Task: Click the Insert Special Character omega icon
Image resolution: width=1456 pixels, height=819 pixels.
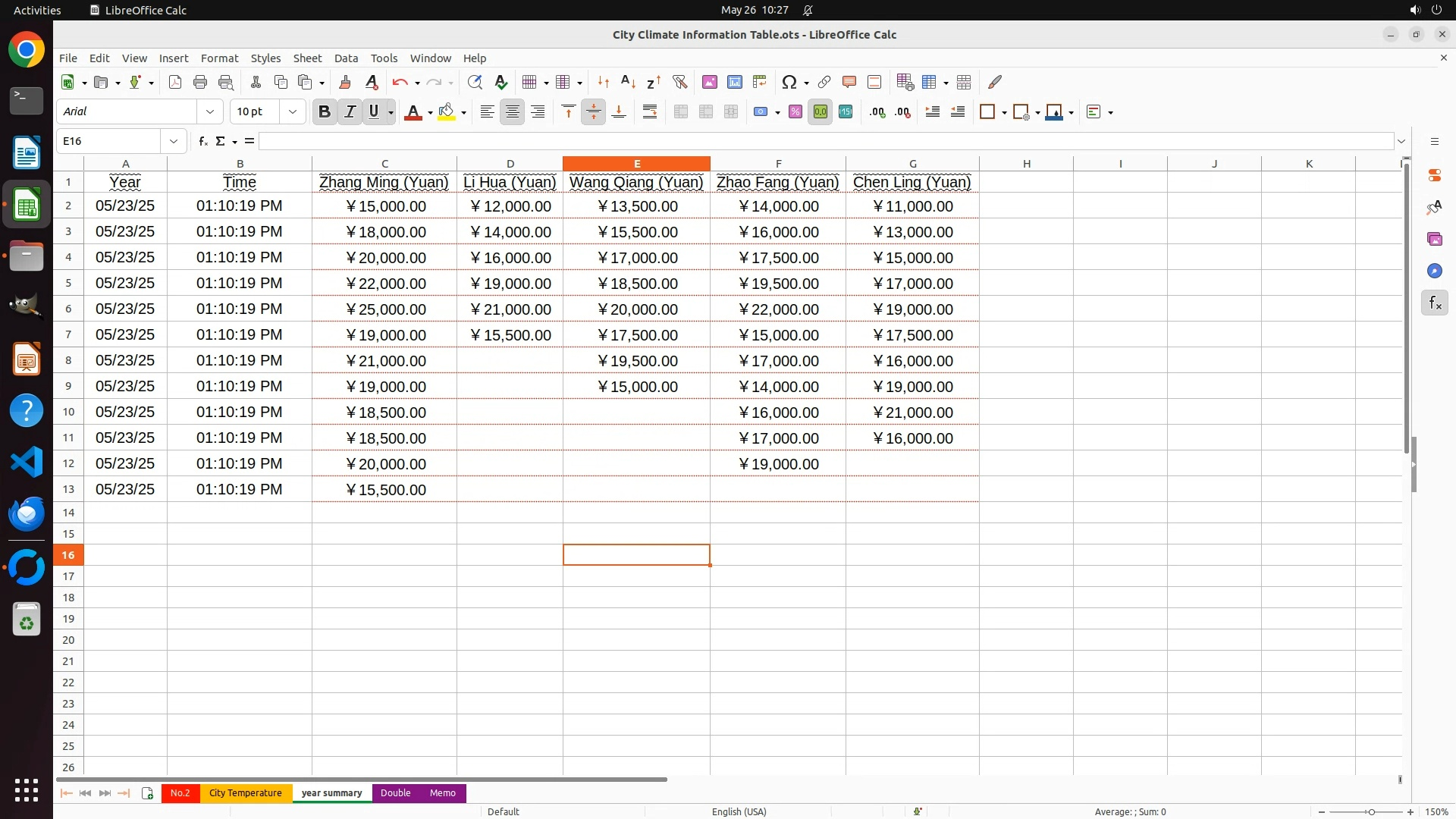Action: point(789,82)
